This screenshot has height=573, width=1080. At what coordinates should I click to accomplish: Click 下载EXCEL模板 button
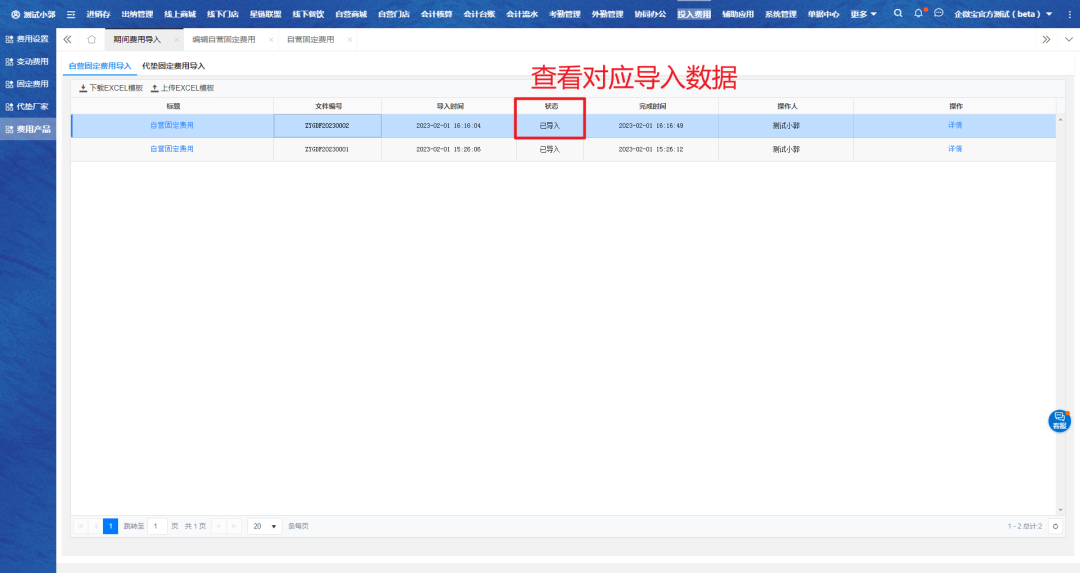click(x=111, y=88)
